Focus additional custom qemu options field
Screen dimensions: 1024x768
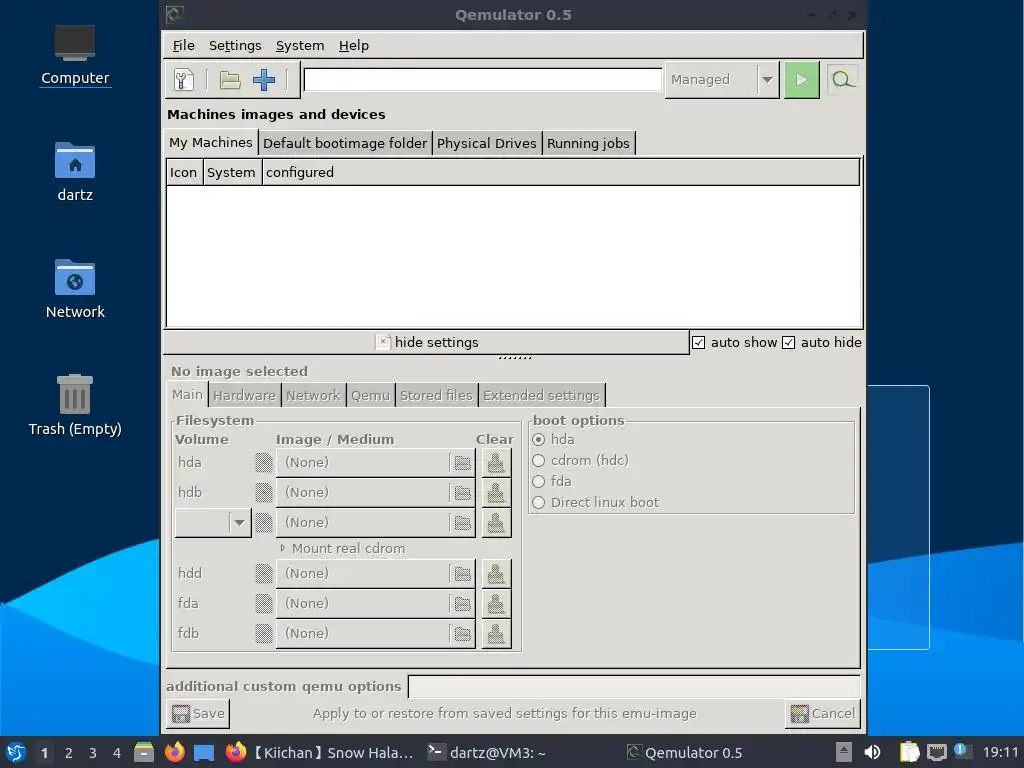pos(633,686)
